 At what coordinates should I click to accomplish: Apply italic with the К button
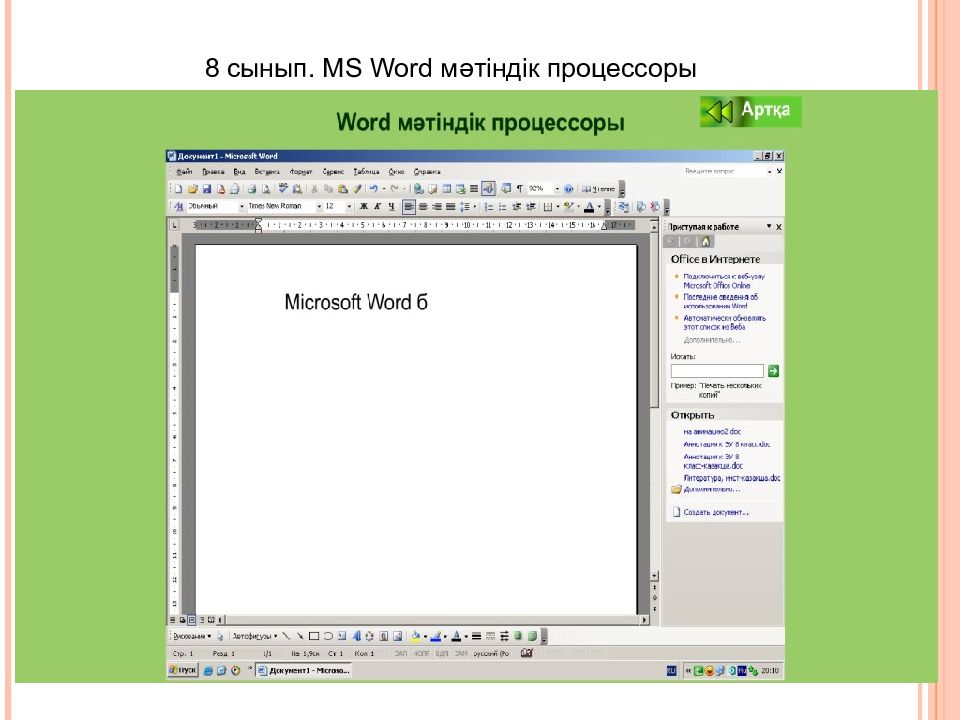coord(377,207)
